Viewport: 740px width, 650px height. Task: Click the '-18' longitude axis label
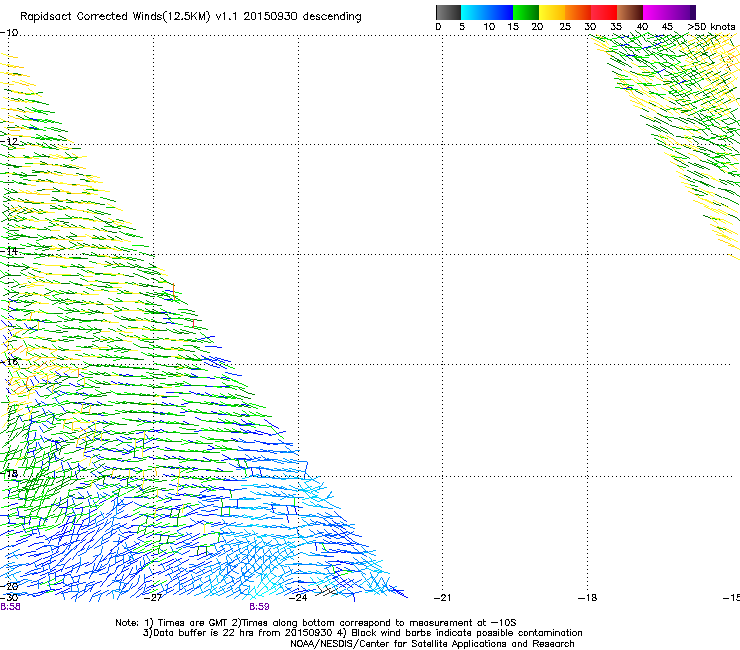click(587, 598)
